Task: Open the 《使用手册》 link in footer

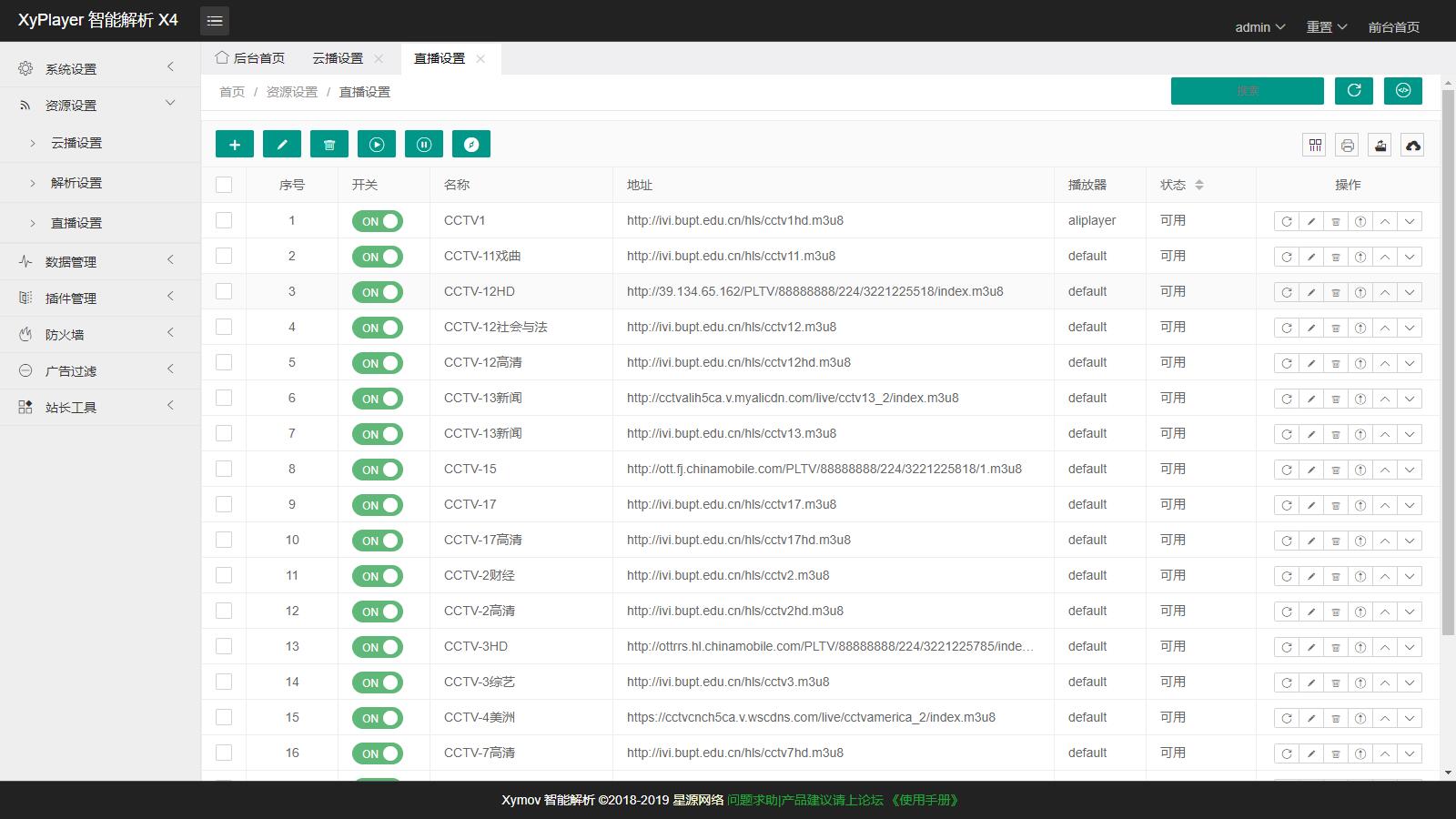Action: [925, 800]
